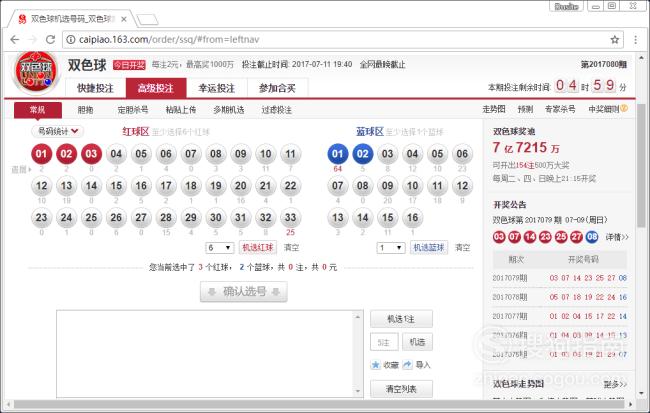The width and height of the screenshot is (650, 413).
Task: Go back using the browser back arrow
Action: [x=15, y=39]
